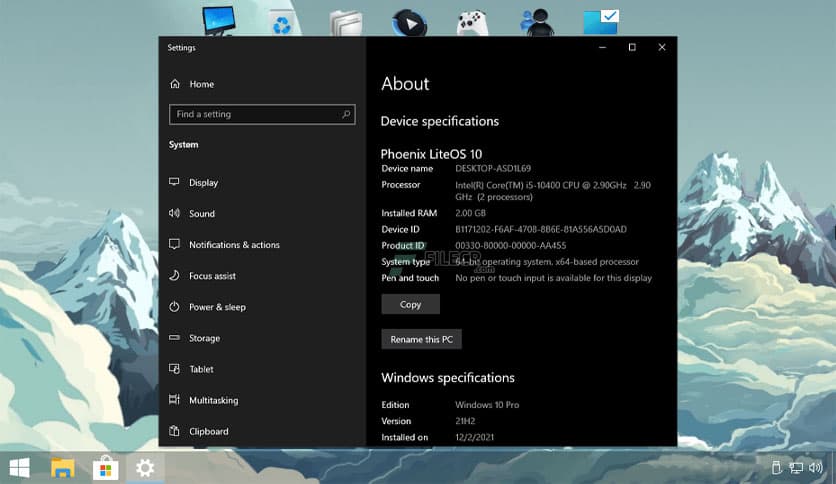Select the checkmark folder desktop icon
The image size is (836, 484).
[x=601, y=22]
